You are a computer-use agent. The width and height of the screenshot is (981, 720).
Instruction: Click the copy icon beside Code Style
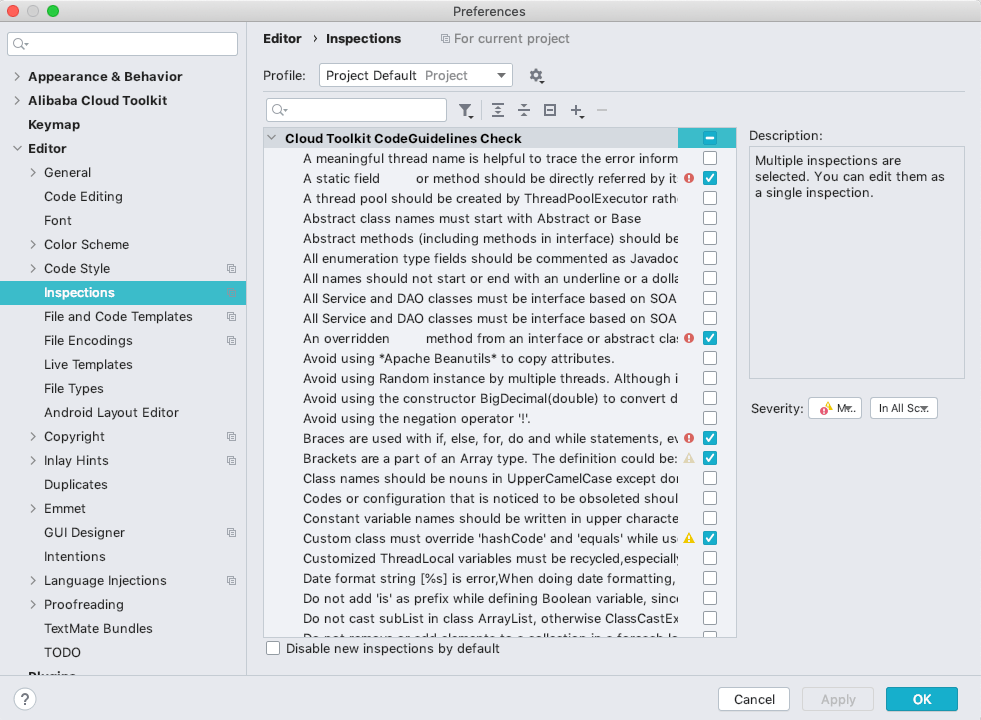tap(231, 269)
